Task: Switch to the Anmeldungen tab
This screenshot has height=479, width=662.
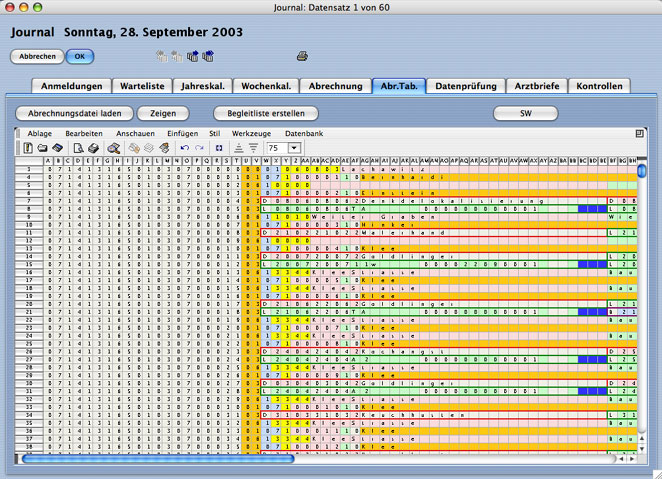Action: point(71,86)
